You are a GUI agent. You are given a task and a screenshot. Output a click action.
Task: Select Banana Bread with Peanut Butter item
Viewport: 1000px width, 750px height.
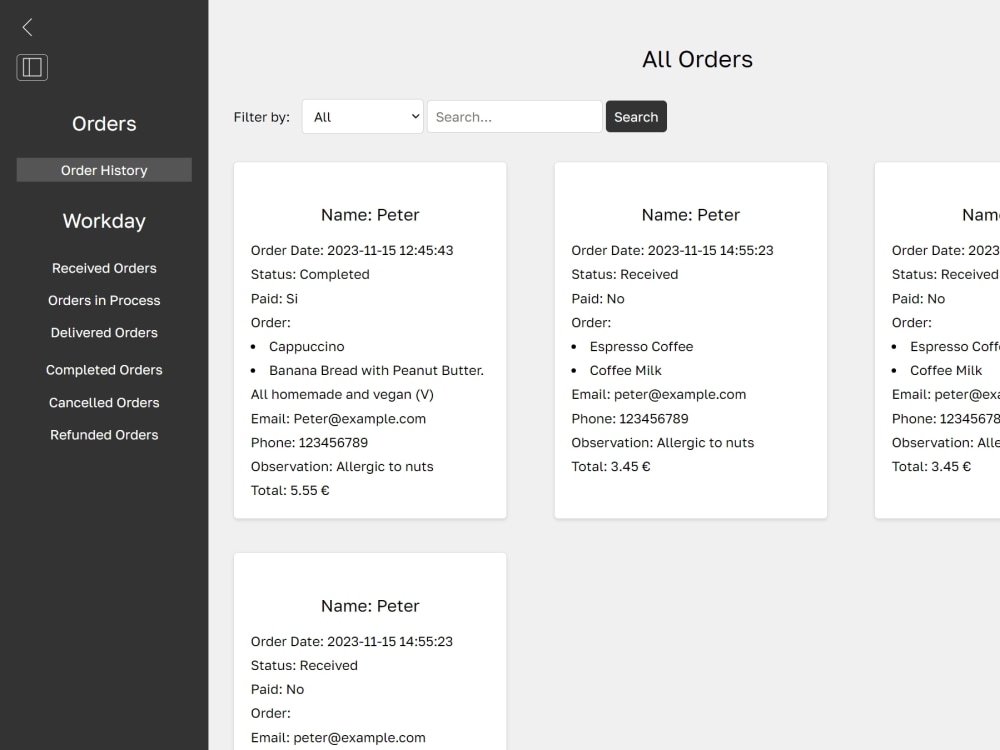[x=376, y=371]
